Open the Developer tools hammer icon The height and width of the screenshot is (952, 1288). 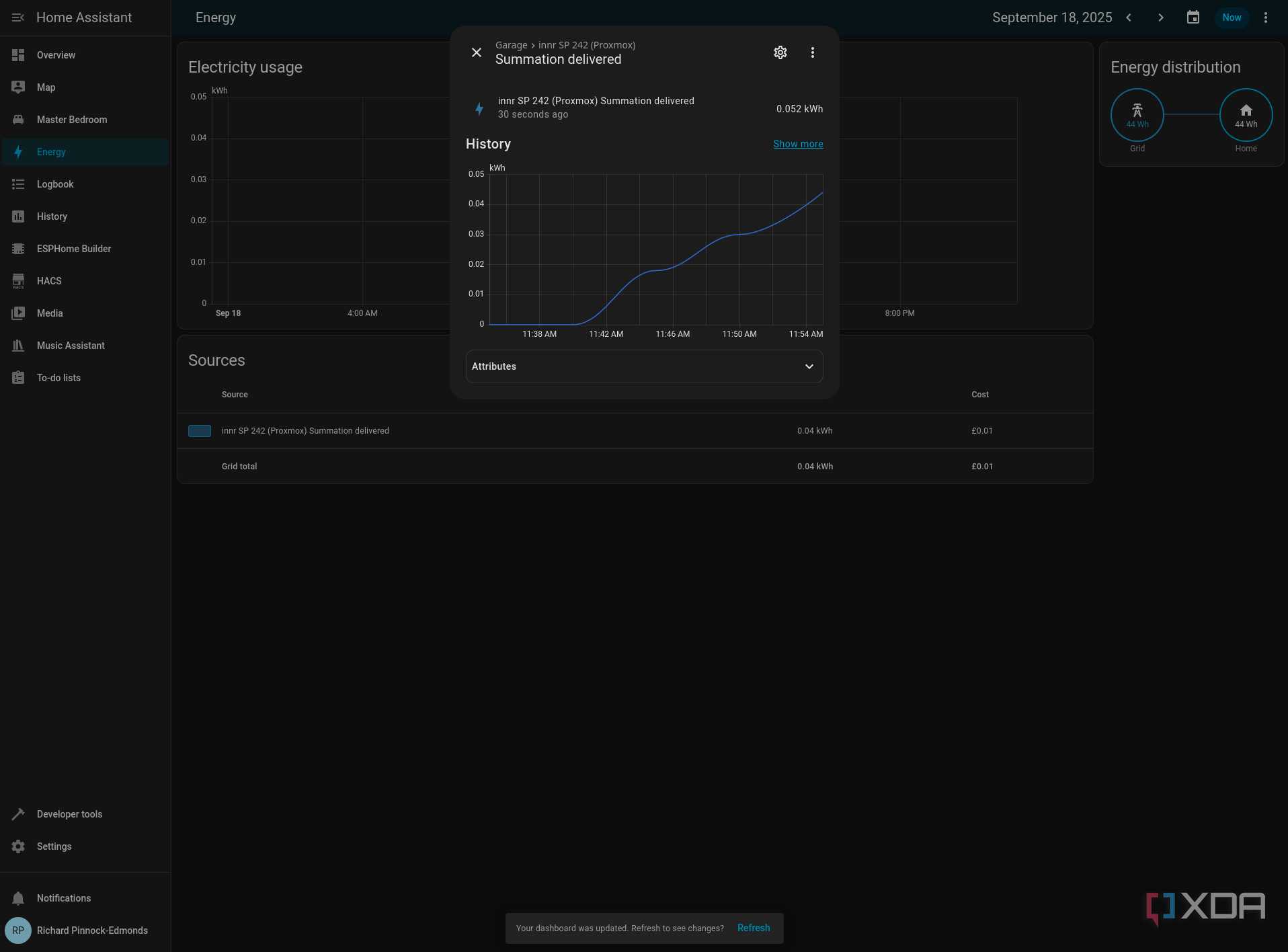coord(18,814)
